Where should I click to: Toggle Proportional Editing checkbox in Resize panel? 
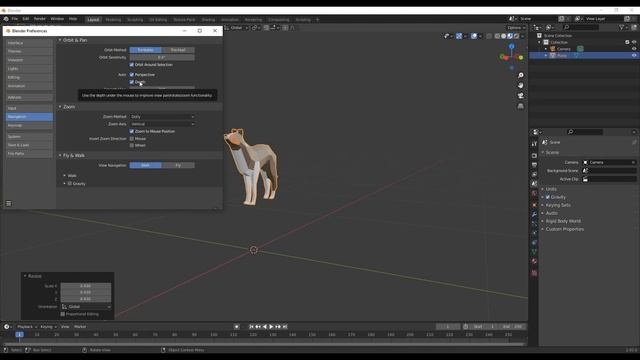(62, 314)
